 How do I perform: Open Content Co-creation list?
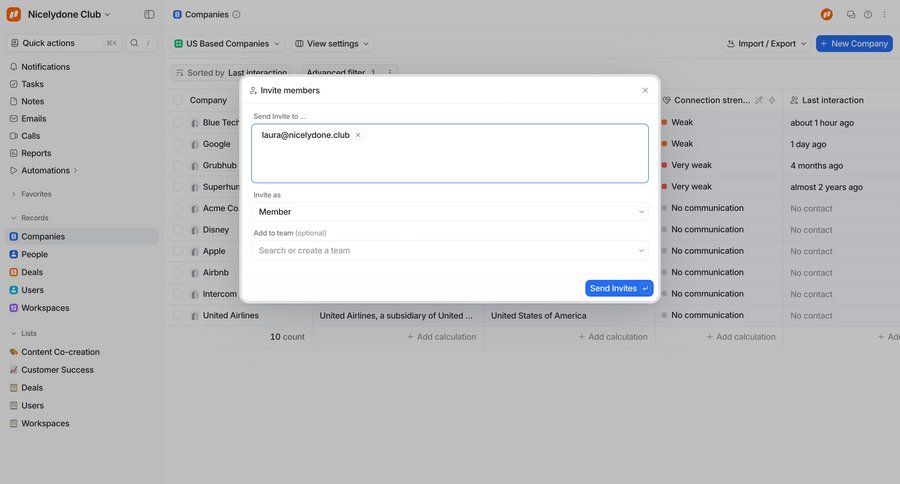point(82,352)
